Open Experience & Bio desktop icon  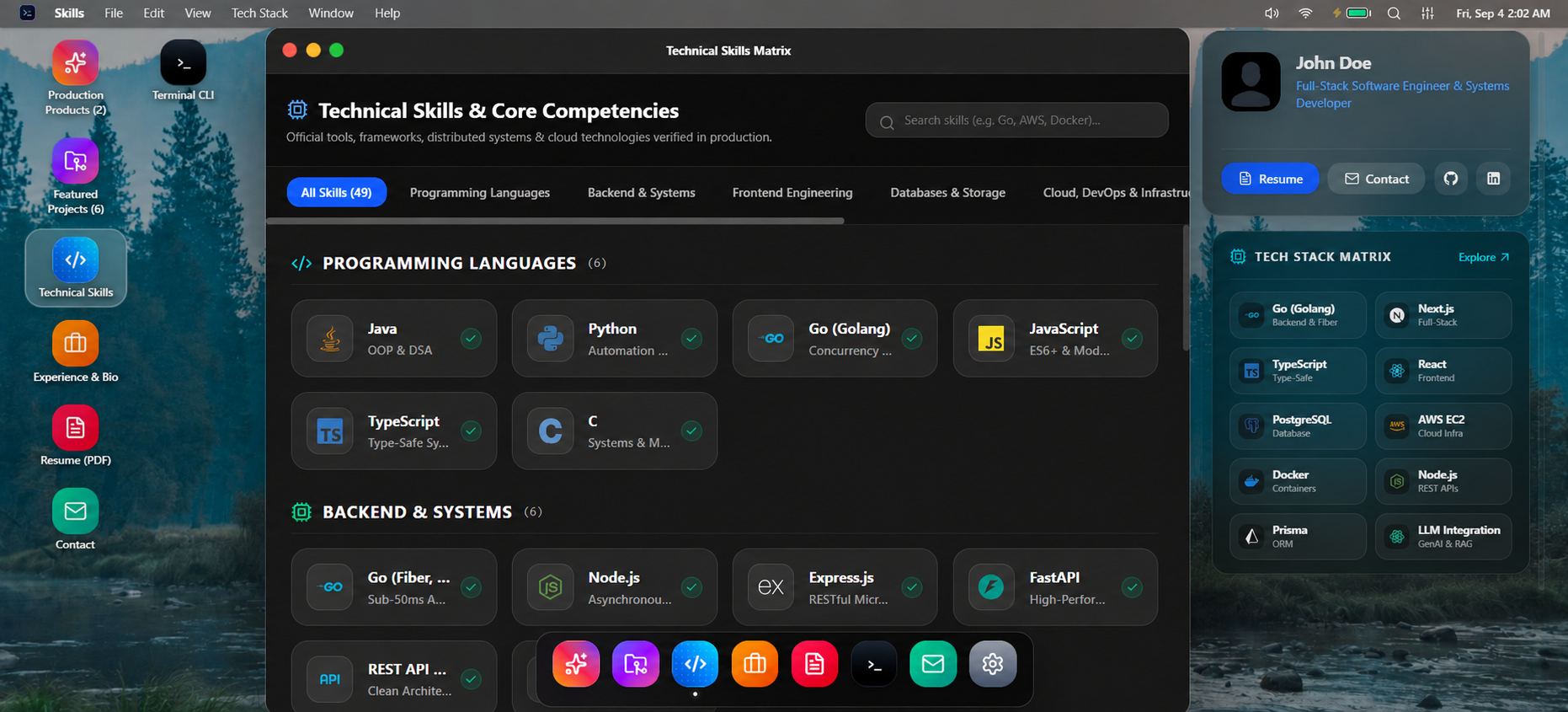(76, 352)
